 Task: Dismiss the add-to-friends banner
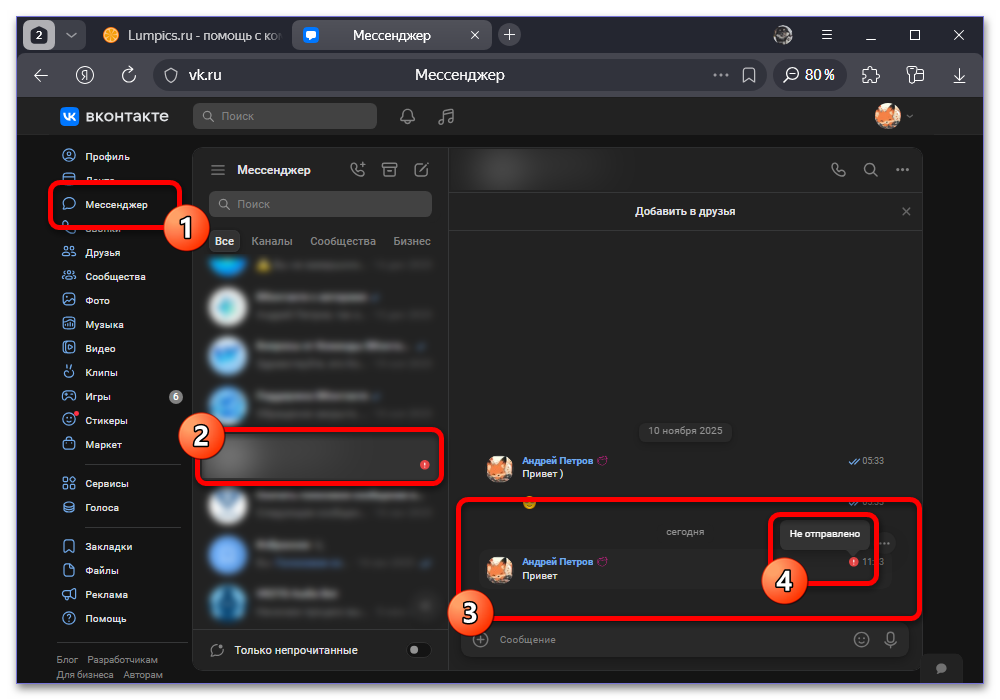[x=906, y=211]
